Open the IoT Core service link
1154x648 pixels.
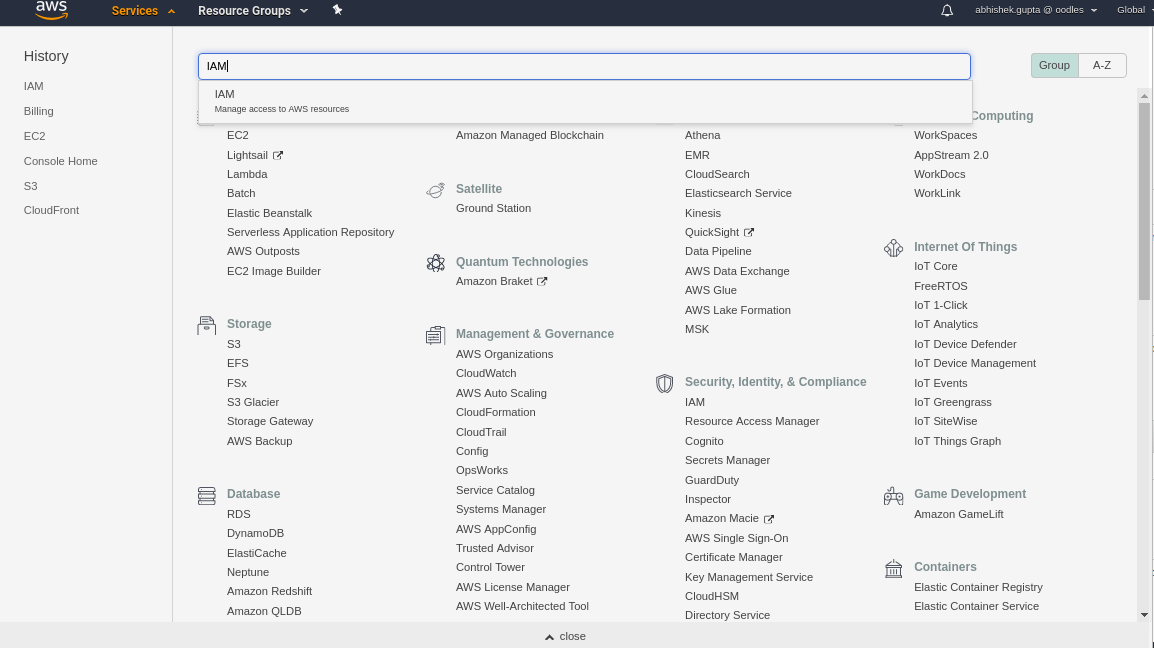tap(935, 267)
